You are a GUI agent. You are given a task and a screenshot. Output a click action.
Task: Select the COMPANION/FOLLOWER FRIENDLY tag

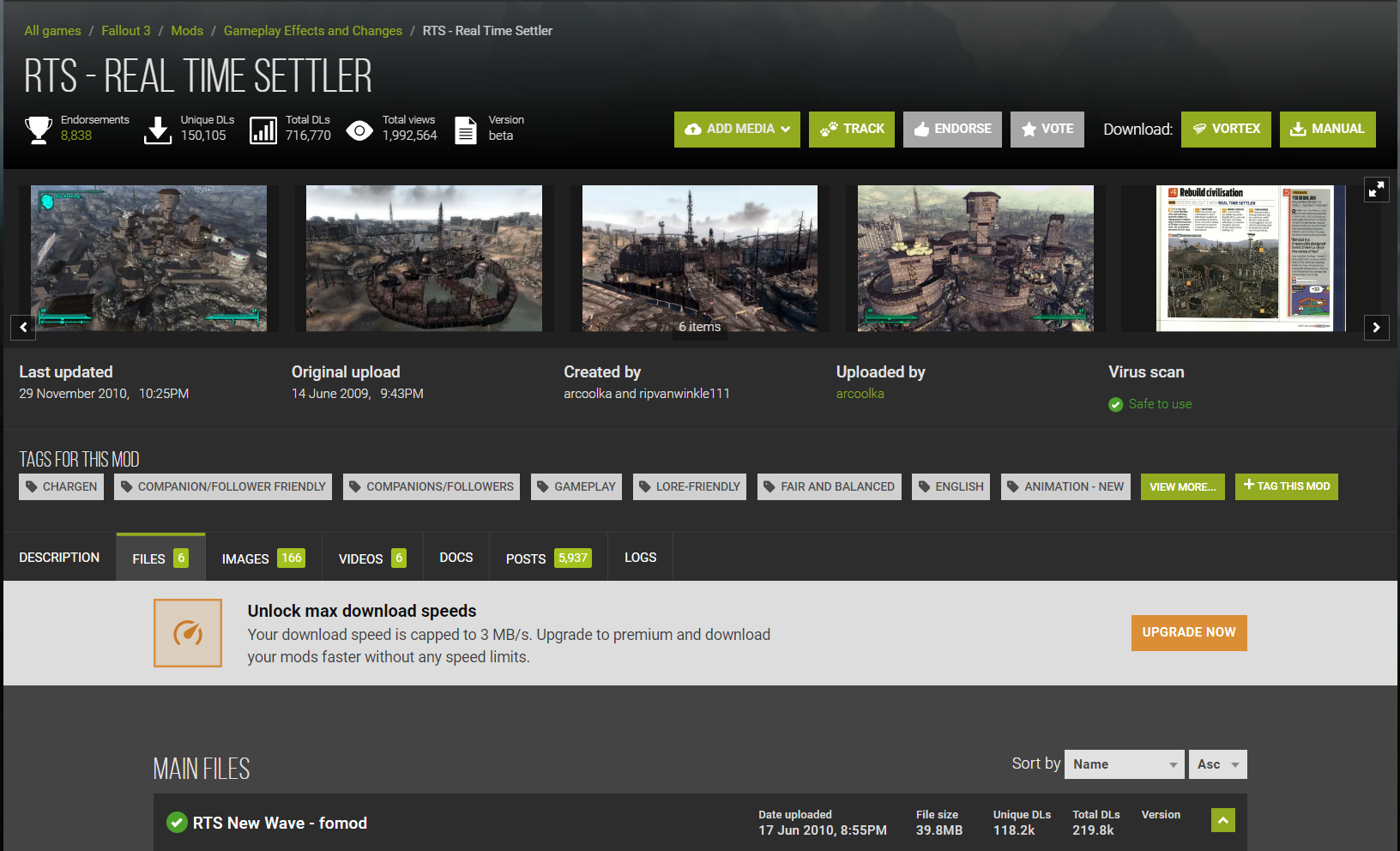click(x=223, y=486)
